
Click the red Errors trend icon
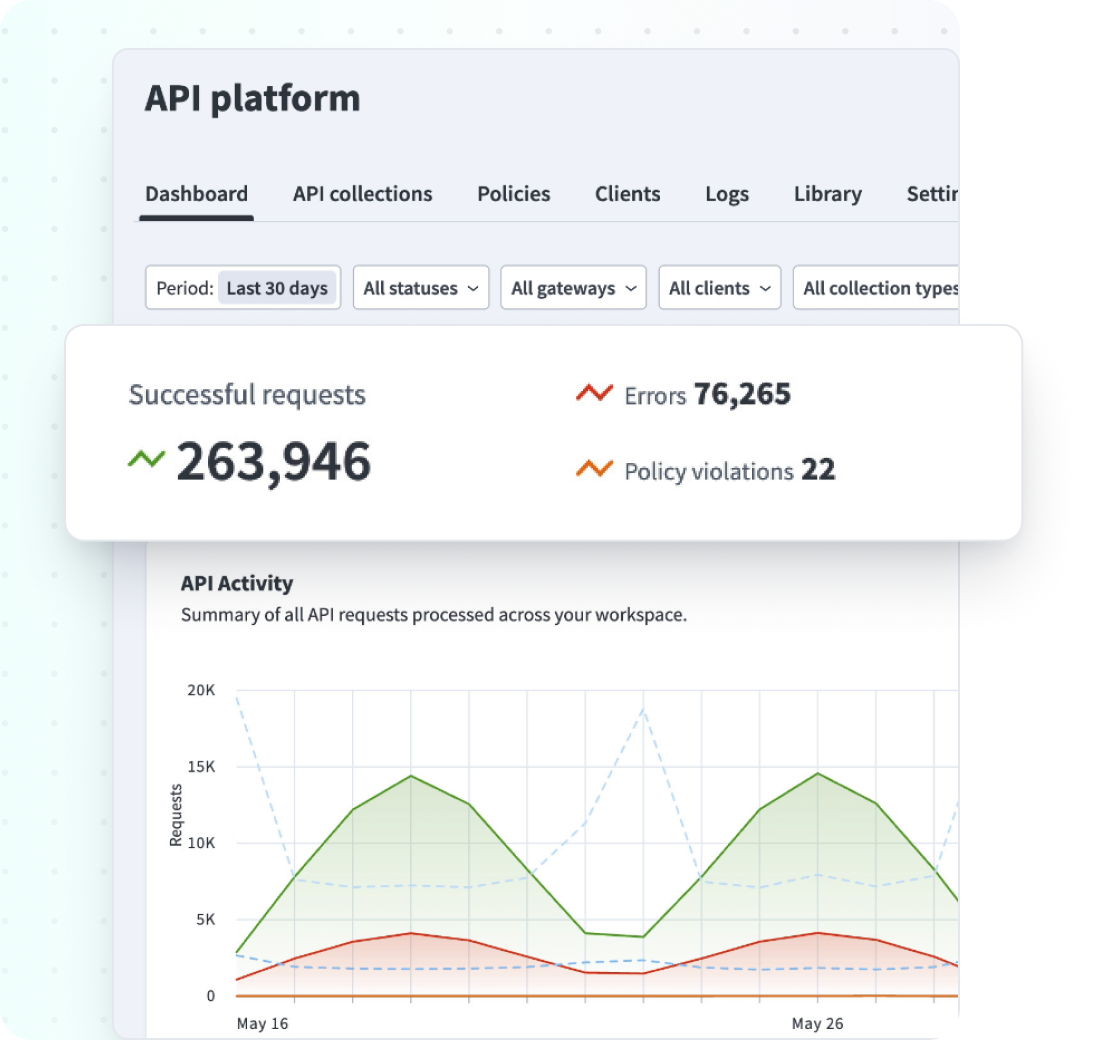click(x=594, y=392)
